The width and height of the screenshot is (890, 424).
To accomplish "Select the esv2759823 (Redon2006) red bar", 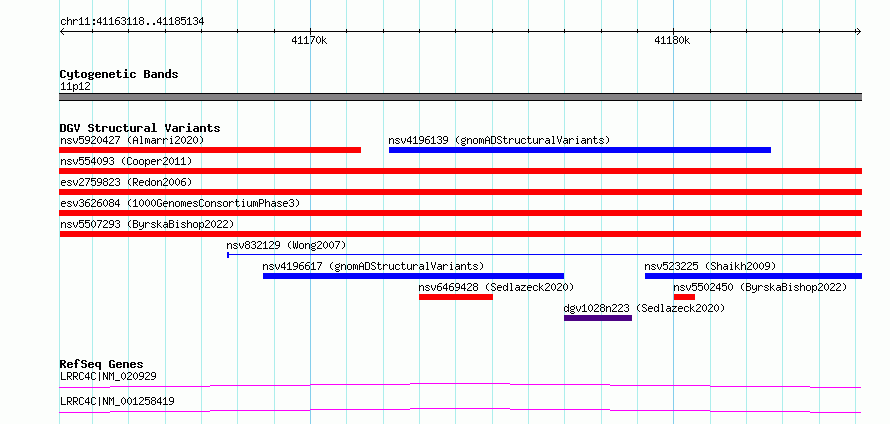I will point(461,192).
